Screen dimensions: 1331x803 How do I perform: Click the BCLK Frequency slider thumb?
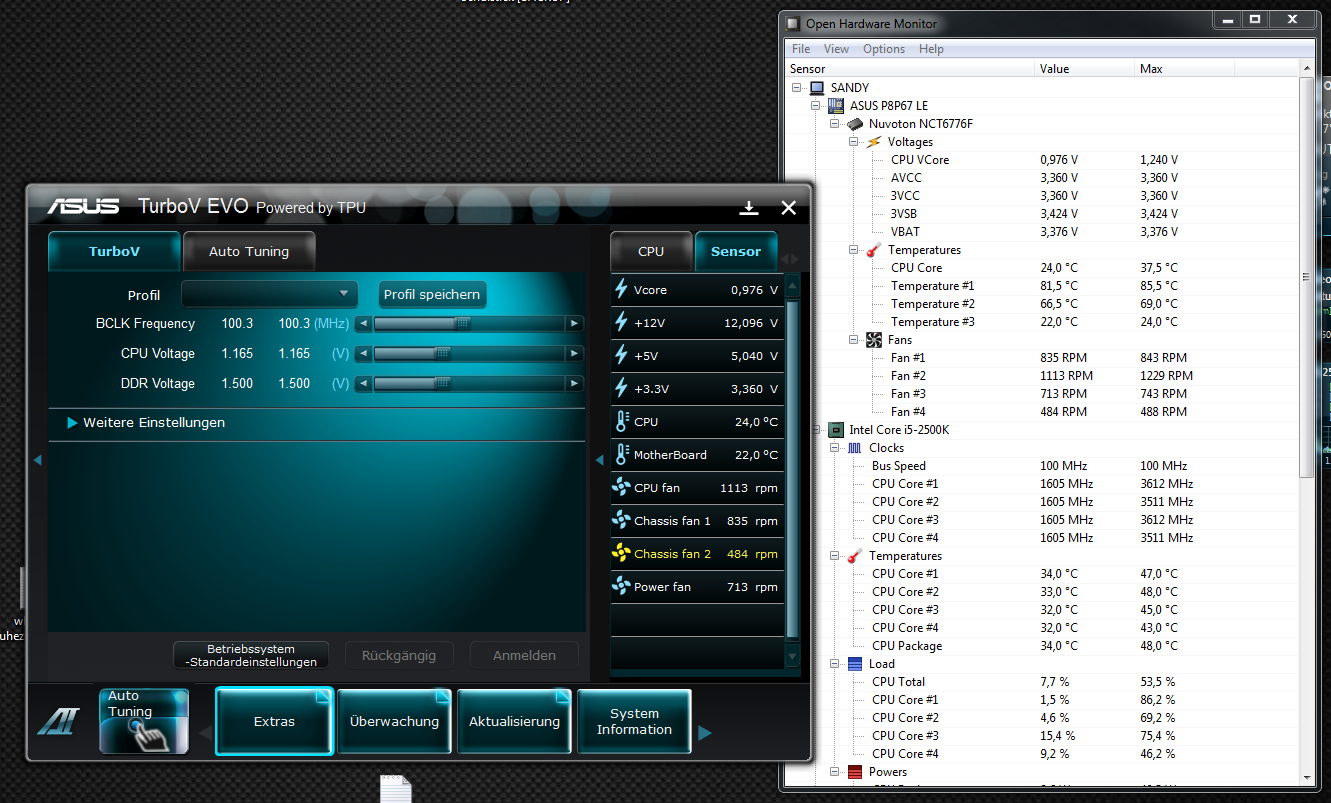pyautogui.click(x=462, y=324)
